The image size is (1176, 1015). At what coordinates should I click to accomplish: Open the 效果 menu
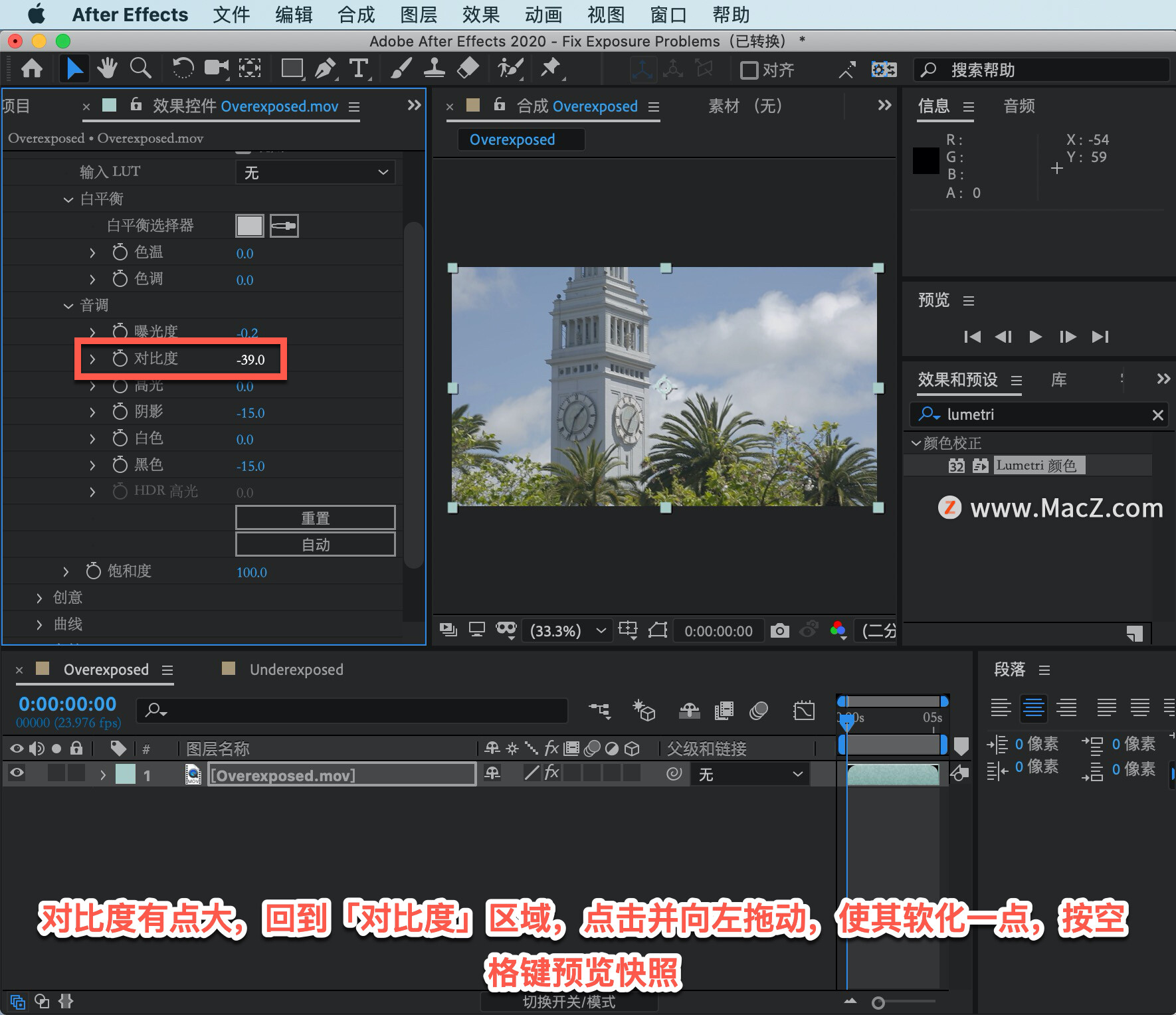click(481, 15)
